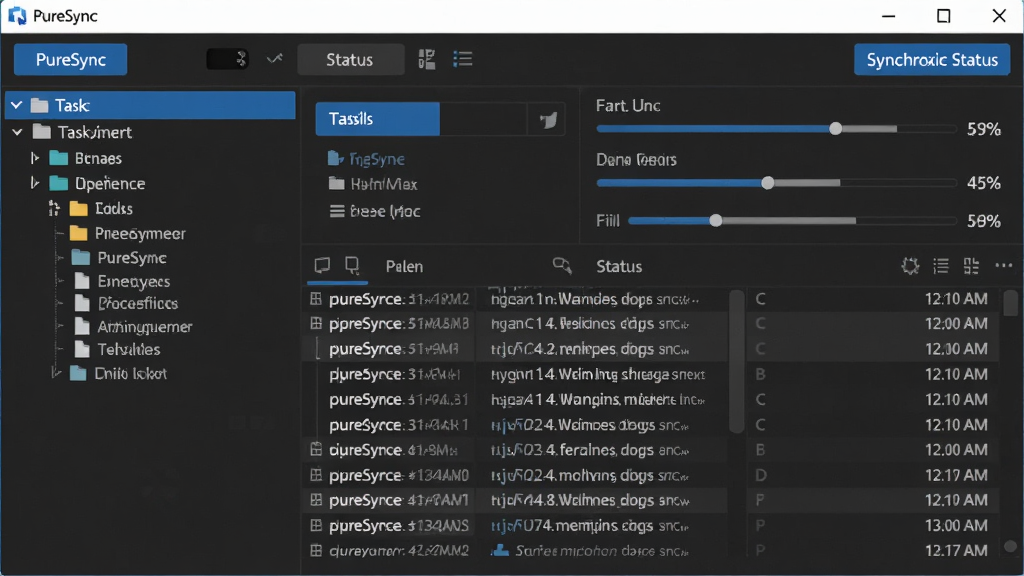Click the PureSync app logo in title bar

coord(17,16)
